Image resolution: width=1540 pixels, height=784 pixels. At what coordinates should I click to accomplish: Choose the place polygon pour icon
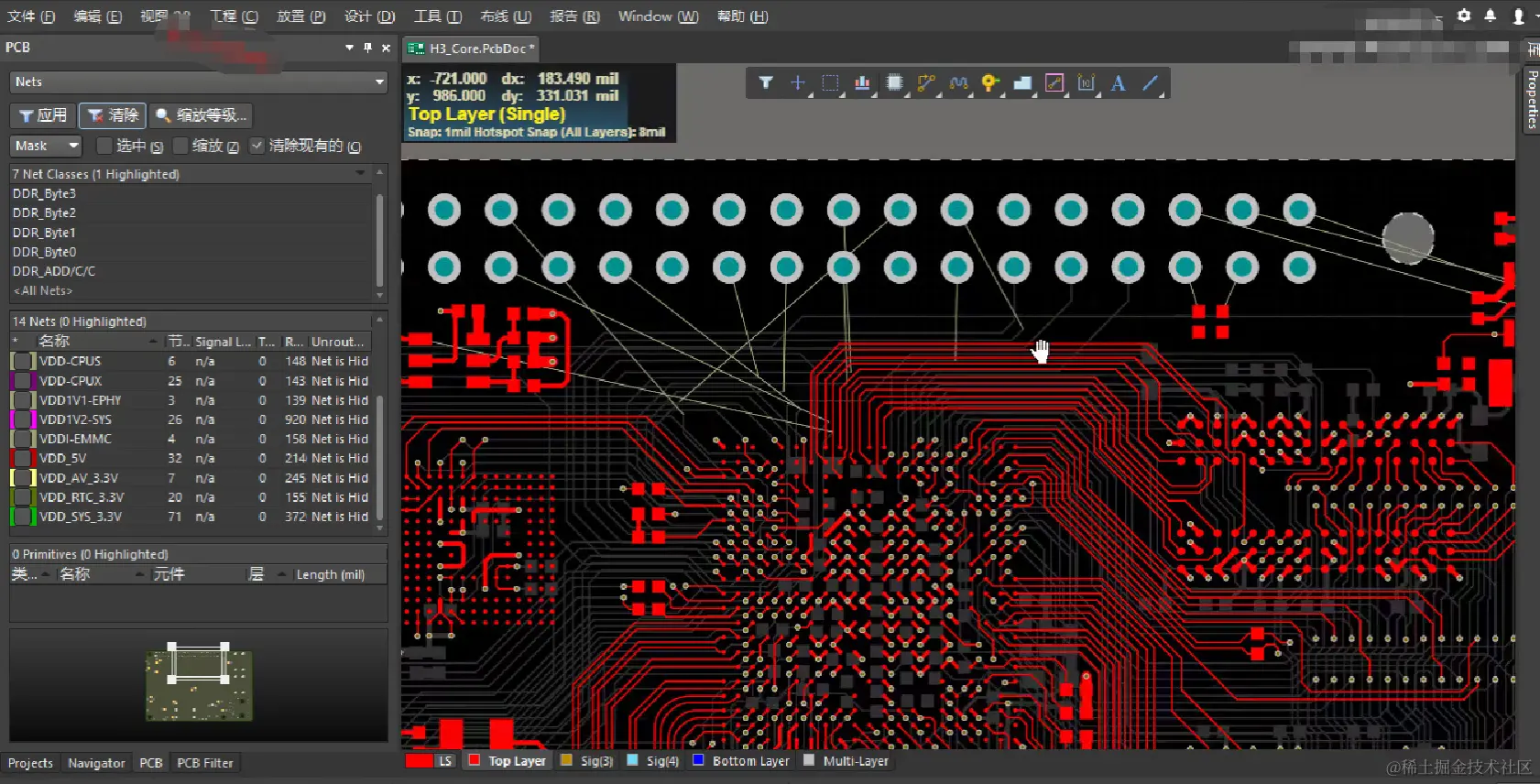click(x=1022, y=83)
